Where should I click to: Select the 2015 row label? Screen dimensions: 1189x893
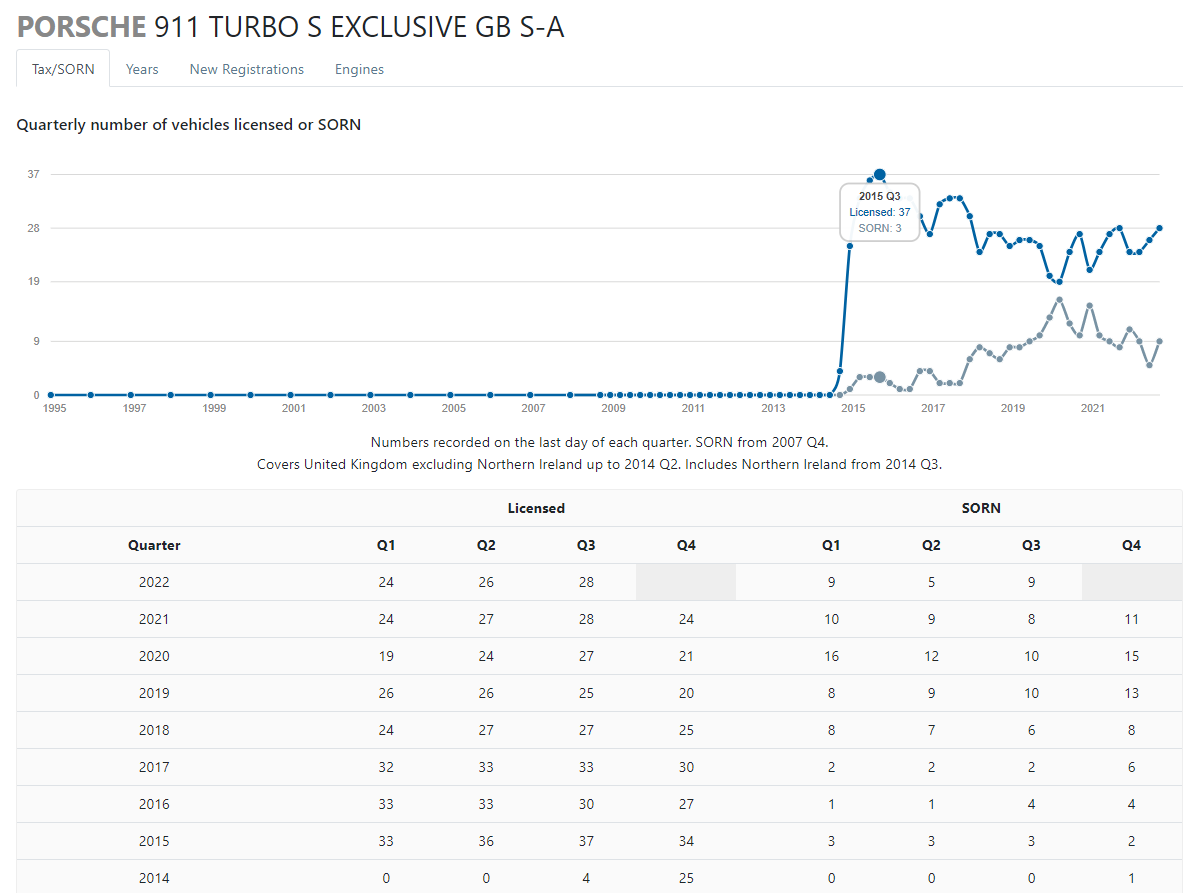(x=154, y=841)
